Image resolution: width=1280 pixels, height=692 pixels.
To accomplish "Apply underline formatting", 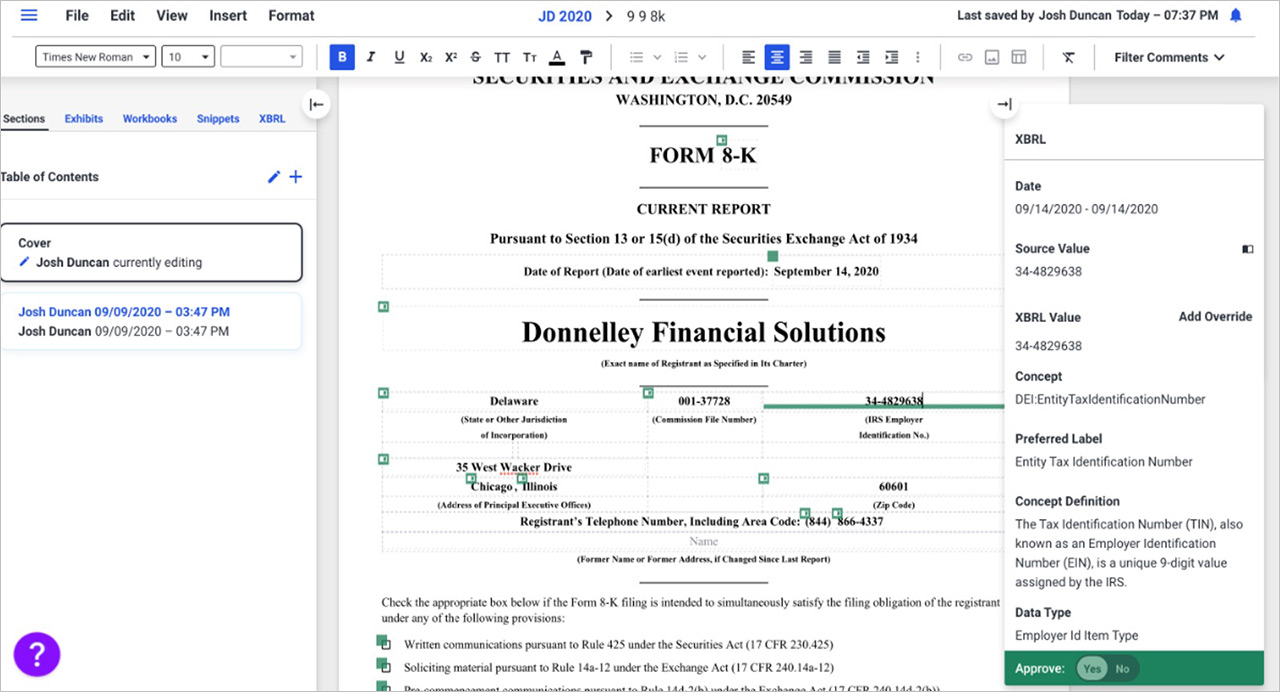I will (x=399, y=57).
